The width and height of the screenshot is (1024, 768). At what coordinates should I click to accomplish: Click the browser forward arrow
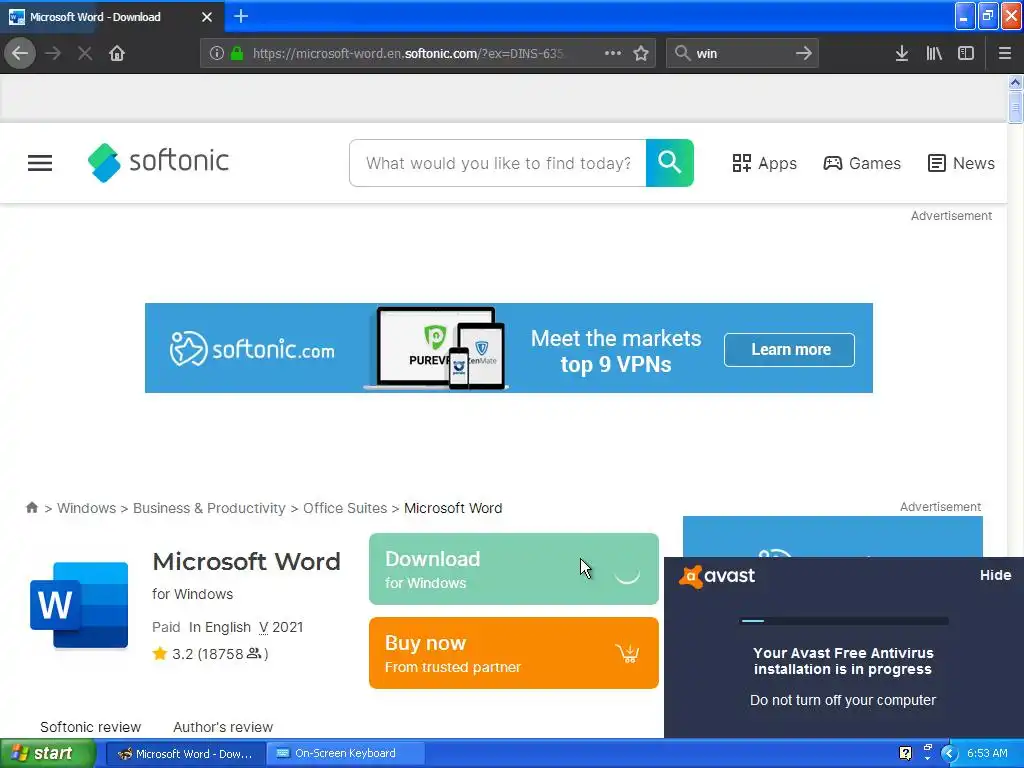[x=53, y=53]
